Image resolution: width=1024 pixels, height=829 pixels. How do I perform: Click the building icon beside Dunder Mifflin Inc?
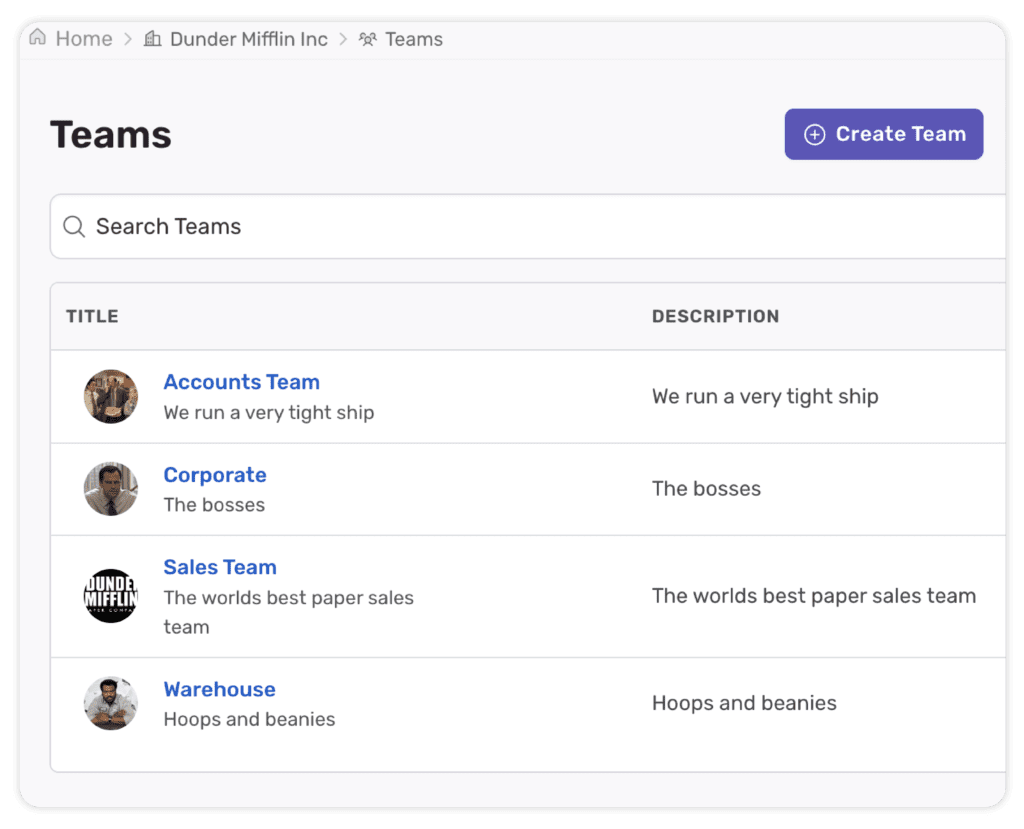[x=153, y=38]
